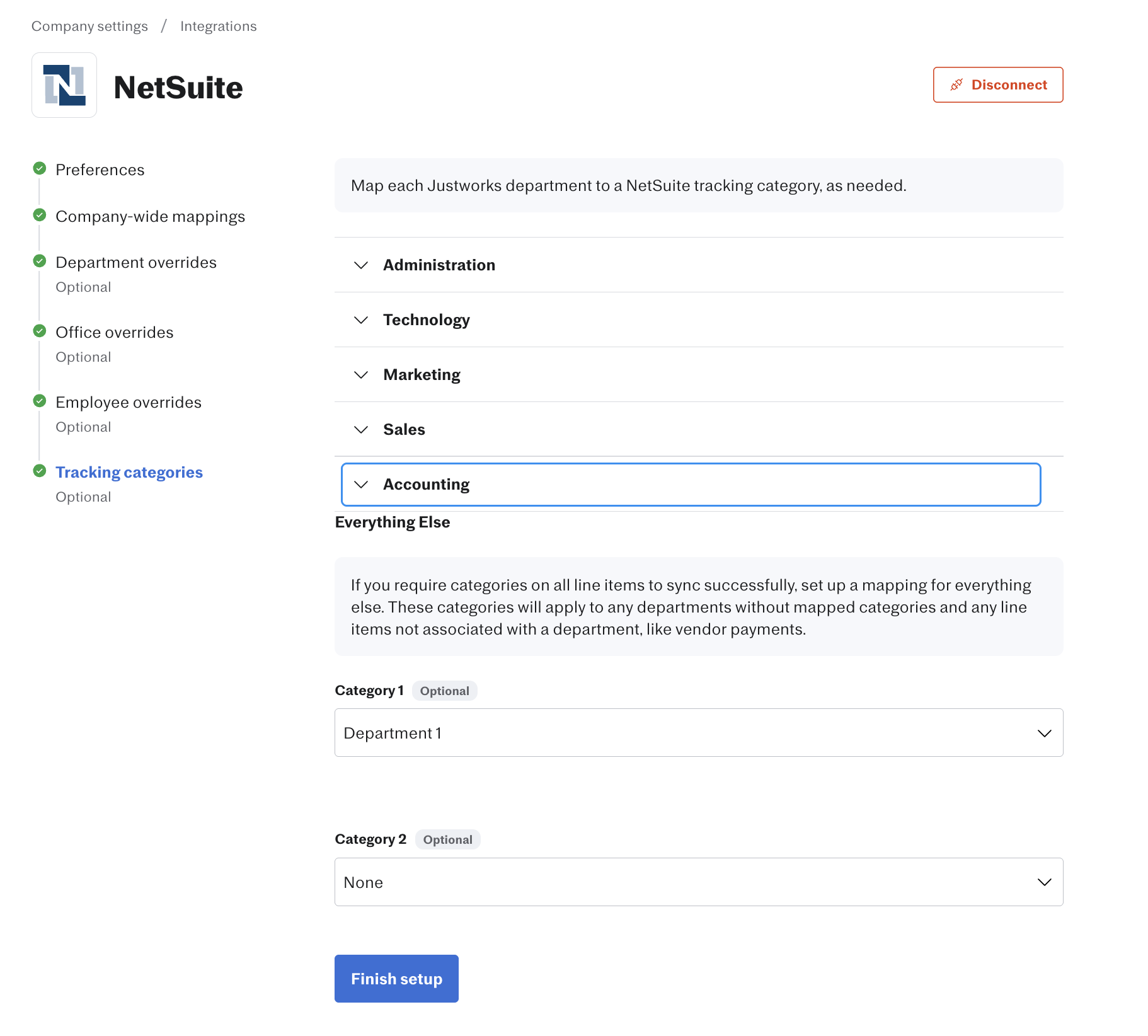Click the Optional badge beside Category 2
Image resolution: width=1148 pixels, height=1036 pixels.
(448, 839)
